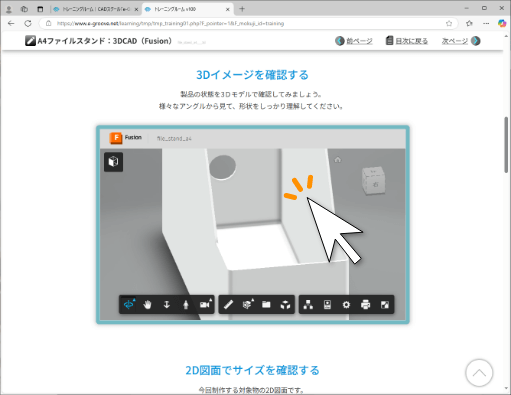
Task: Select the Measure ruler tool
Action: pyautogui.click(x=228, y=304)
